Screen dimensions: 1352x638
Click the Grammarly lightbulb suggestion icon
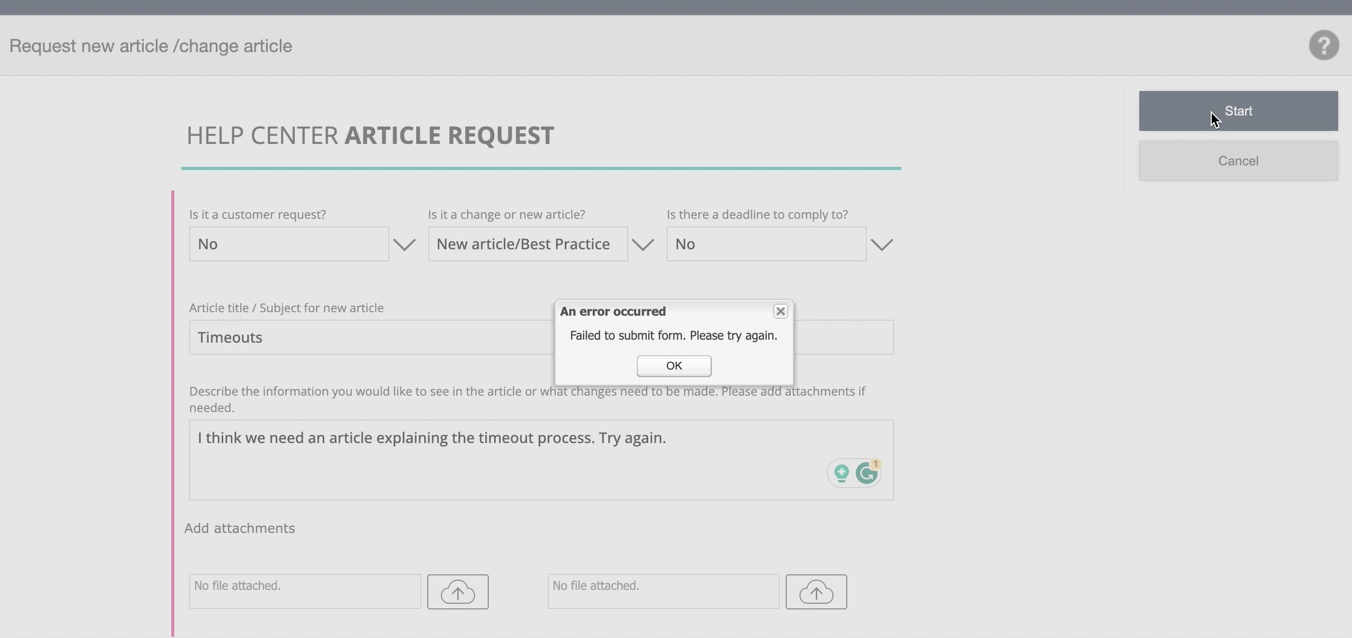click(x=841, y=472)
